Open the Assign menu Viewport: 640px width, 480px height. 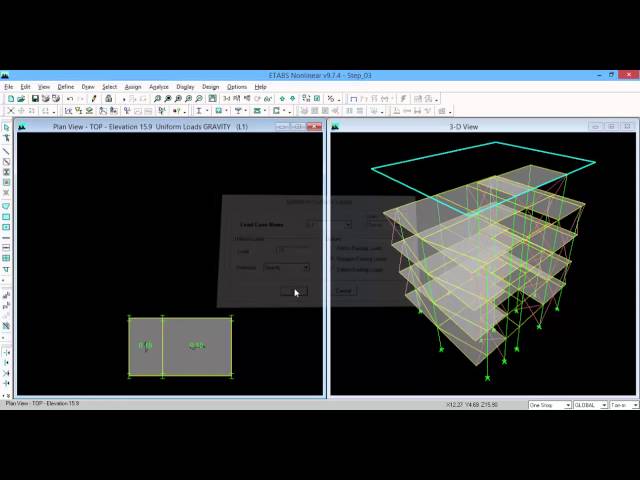point(133,87)
